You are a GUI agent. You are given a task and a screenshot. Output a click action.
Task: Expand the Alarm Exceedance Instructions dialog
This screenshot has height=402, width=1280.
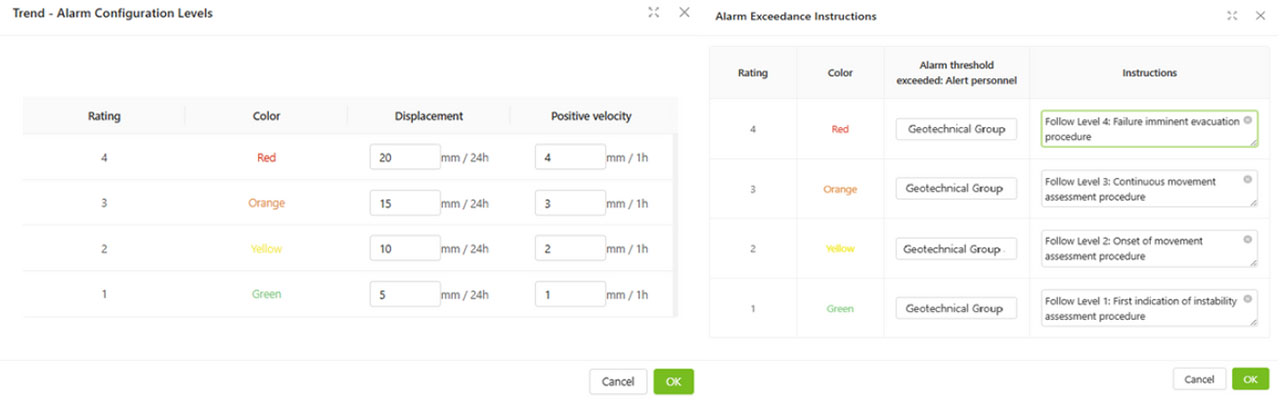(1232, 16)
